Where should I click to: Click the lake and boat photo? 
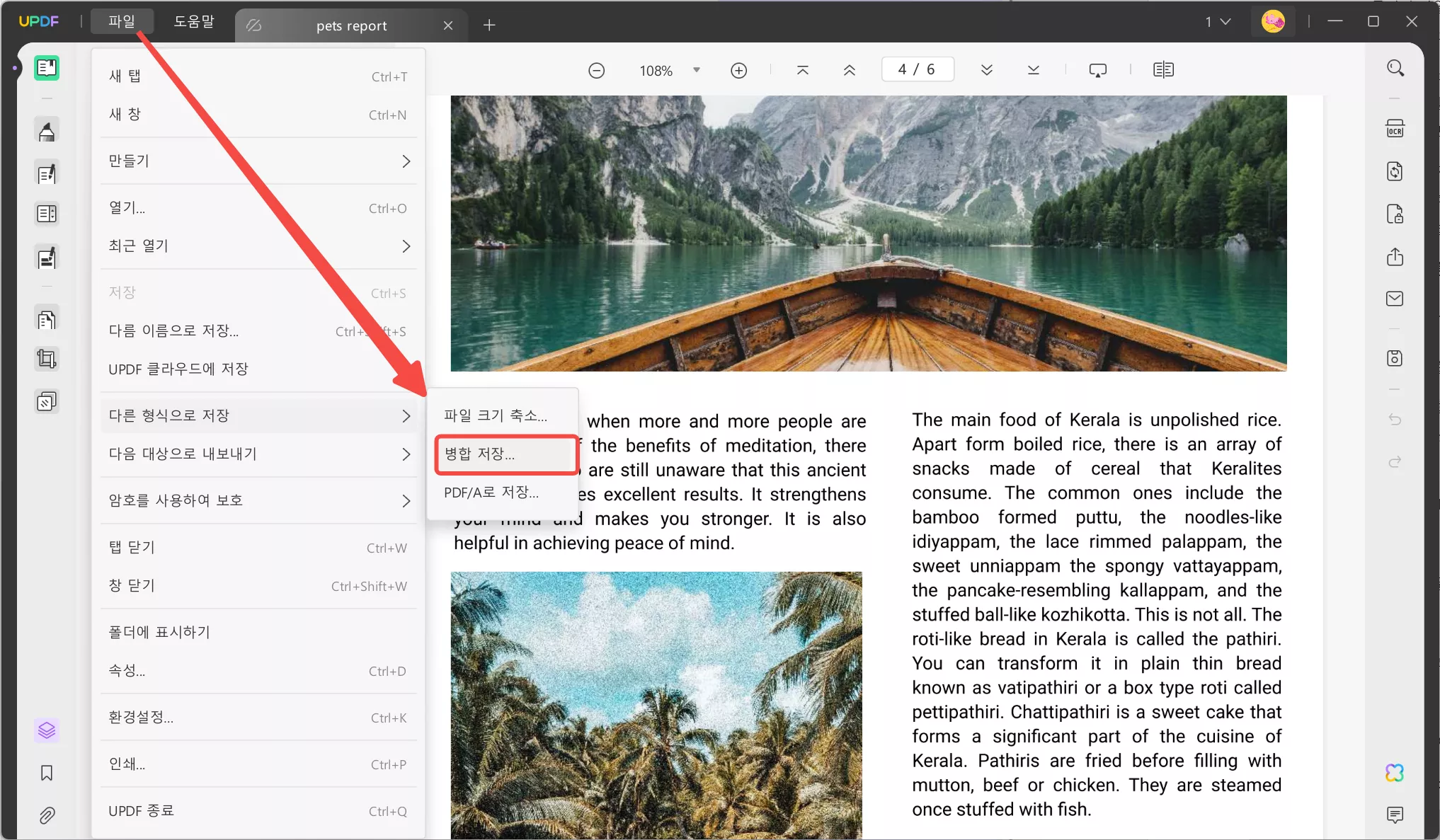pyautogui.click(x=869, y=234)
